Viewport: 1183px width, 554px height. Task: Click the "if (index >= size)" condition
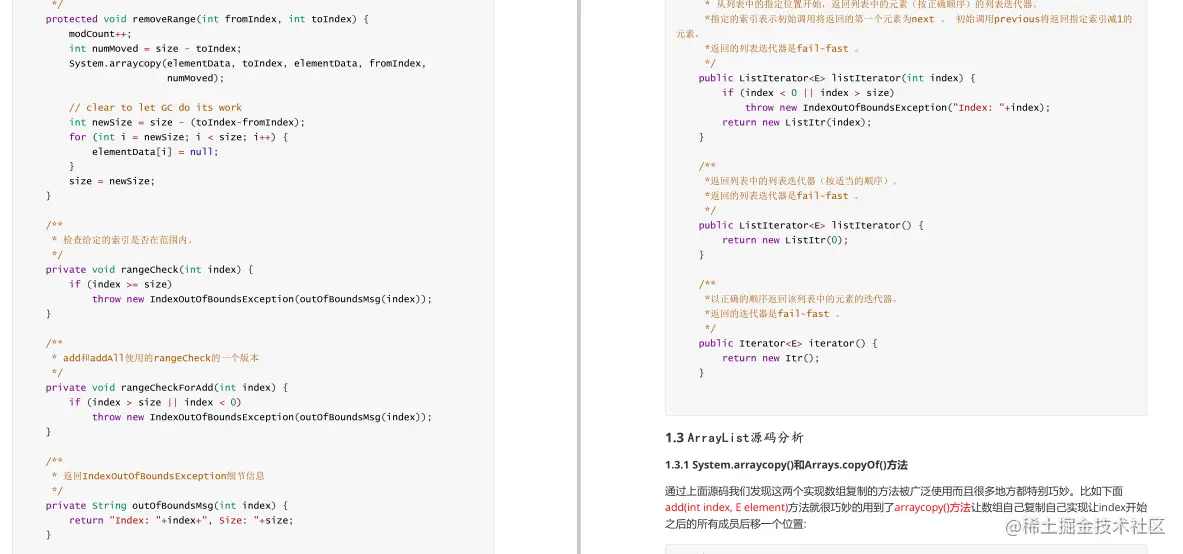tap(121, 285)
